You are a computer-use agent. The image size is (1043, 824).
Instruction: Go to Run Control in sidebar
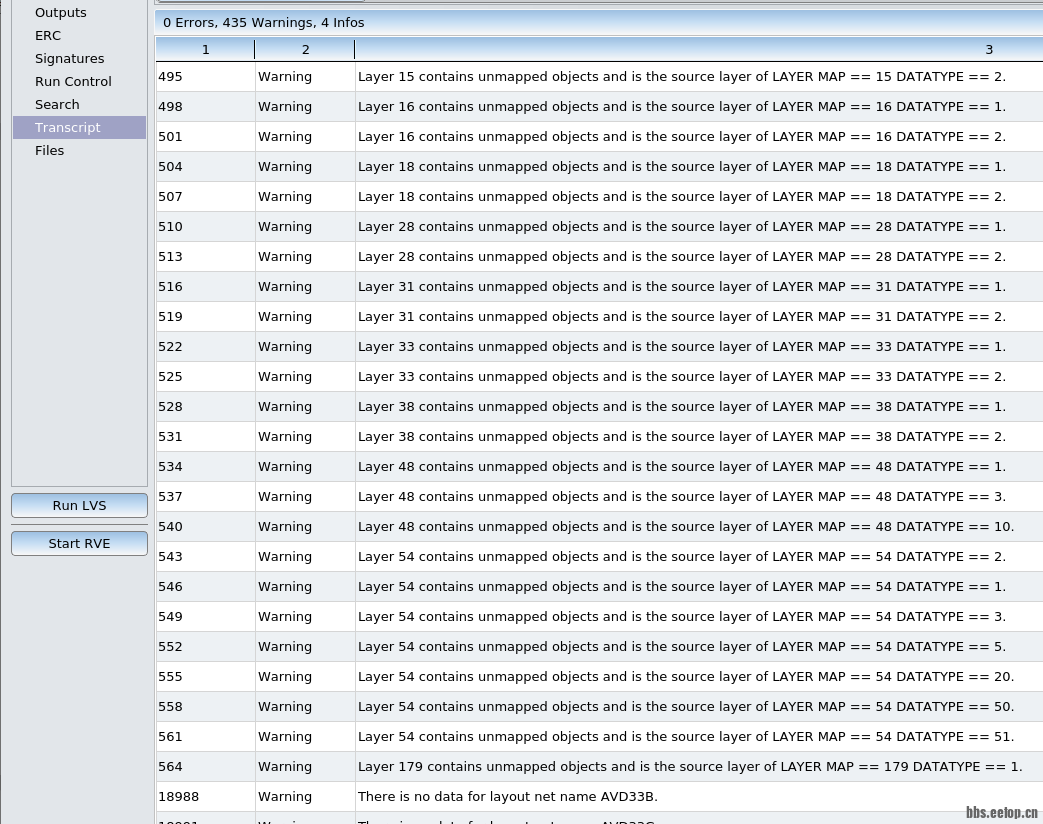click(73, 82)
